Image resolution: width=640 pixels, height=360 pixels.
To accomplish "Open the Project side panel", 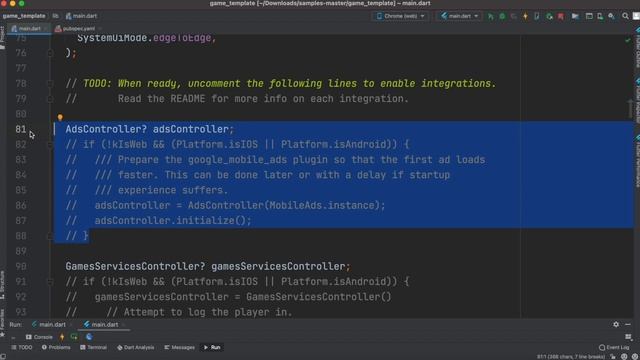I will point(2,38).
